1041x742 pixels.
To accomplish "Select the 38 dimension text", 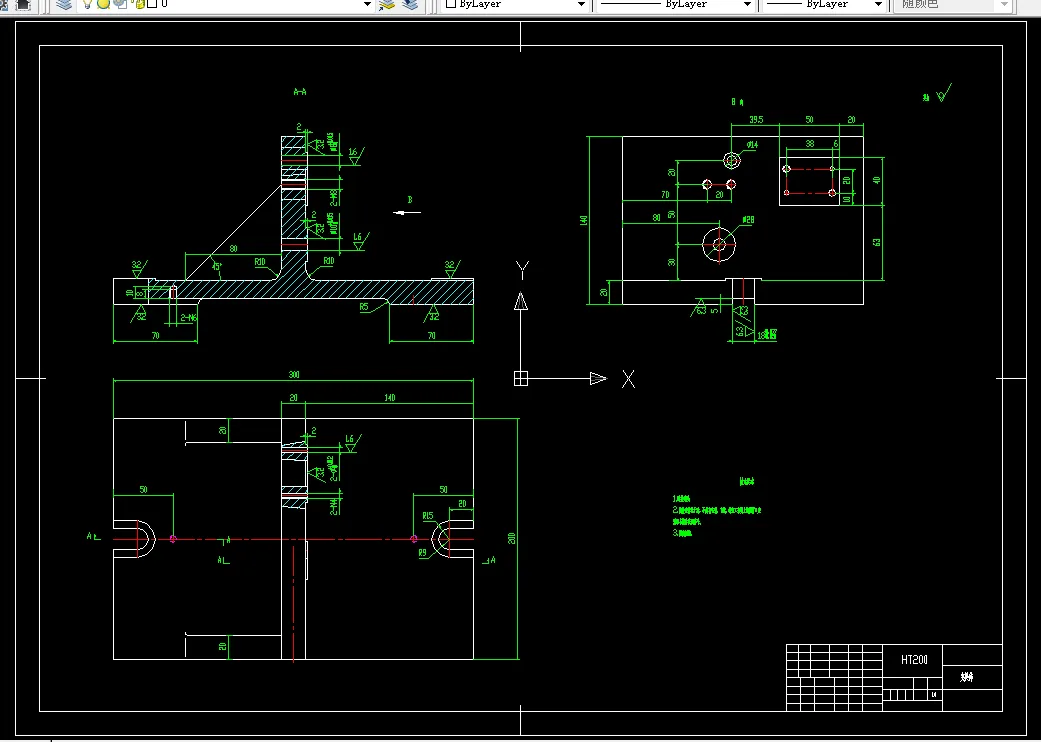I will point(809,143).
